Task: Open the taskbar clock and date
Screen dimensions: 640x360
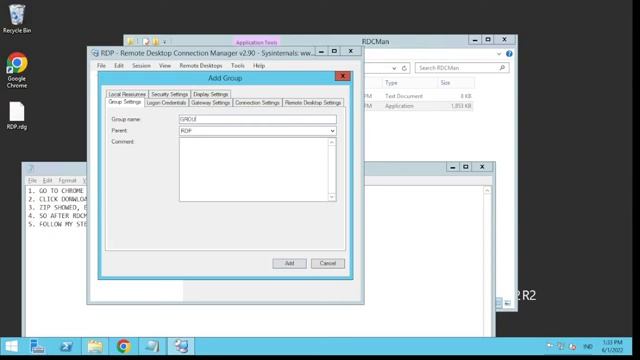Action: click(612, 346)
